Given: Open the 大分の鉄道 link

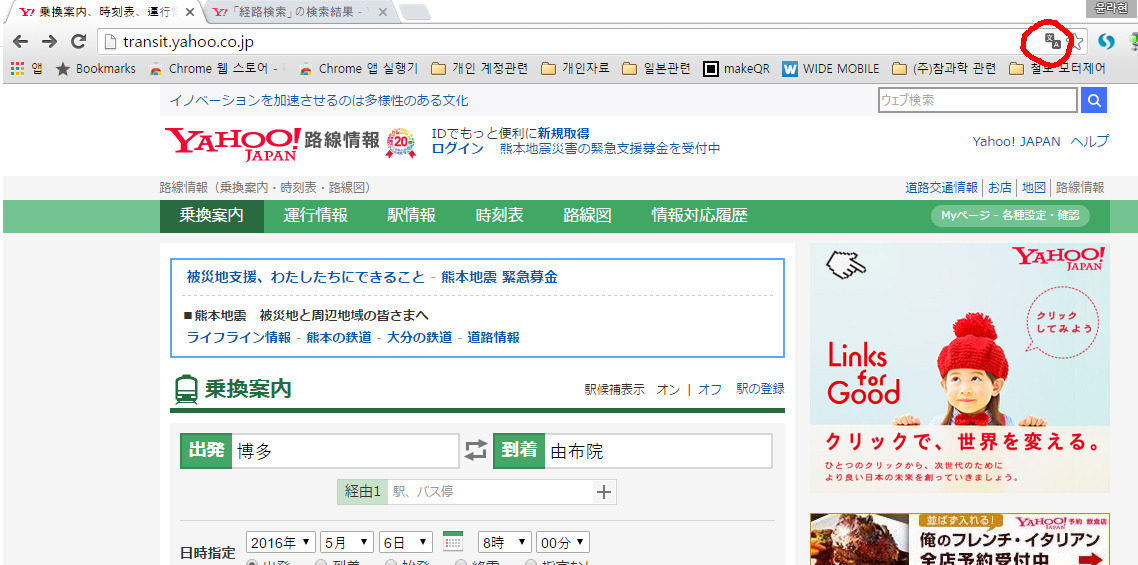Looking at the screenshot, I should point(419,338).
